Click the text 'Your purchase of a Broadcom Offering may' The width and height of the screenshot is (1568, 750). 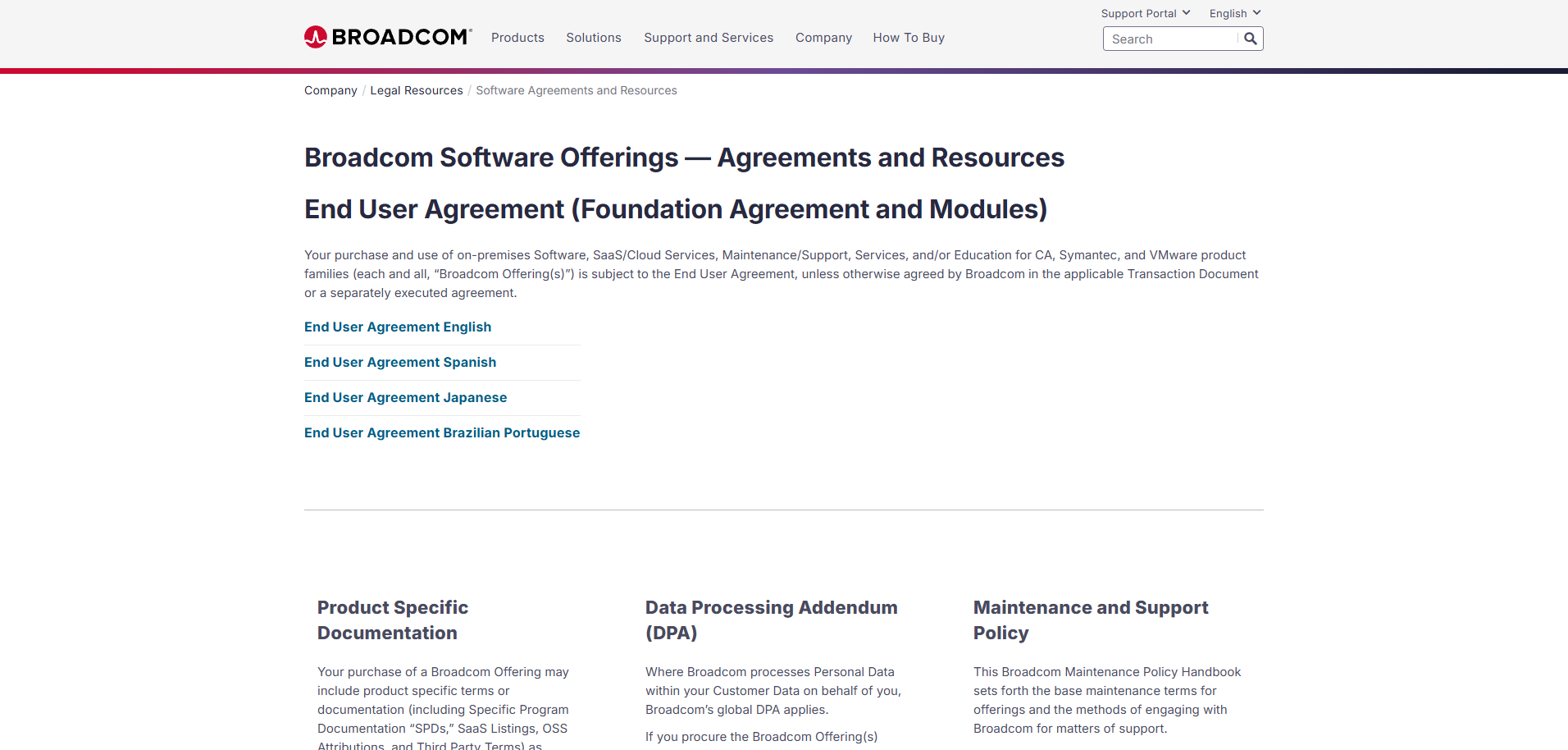[443, 672]
